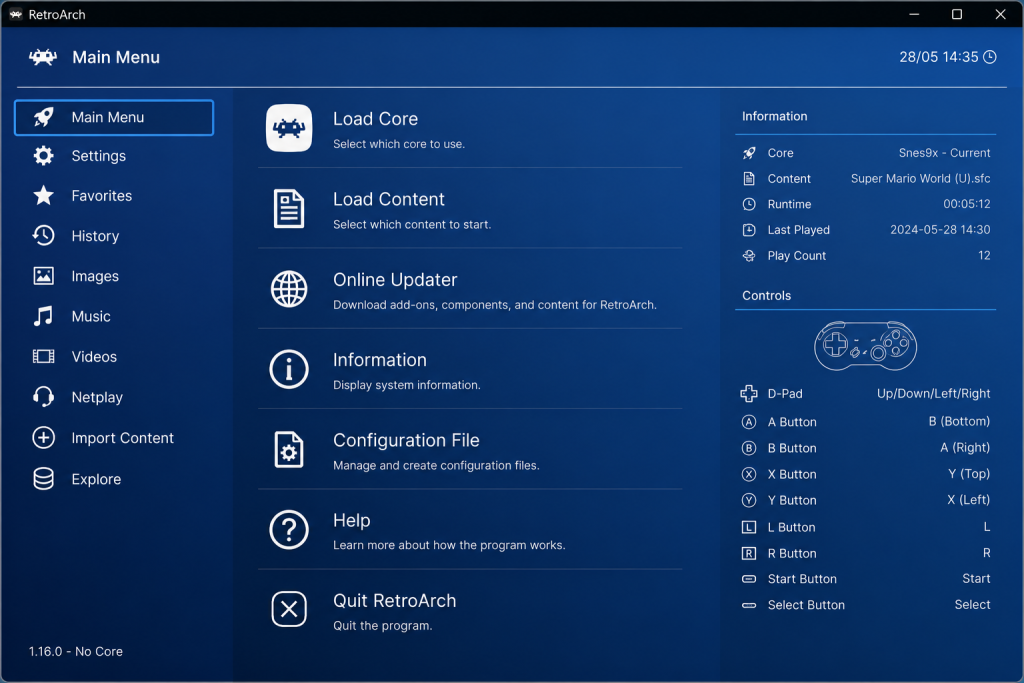Screen dimensions: 1024x683
Task: Click the clock icon next to the time
Action: point(990,57)
